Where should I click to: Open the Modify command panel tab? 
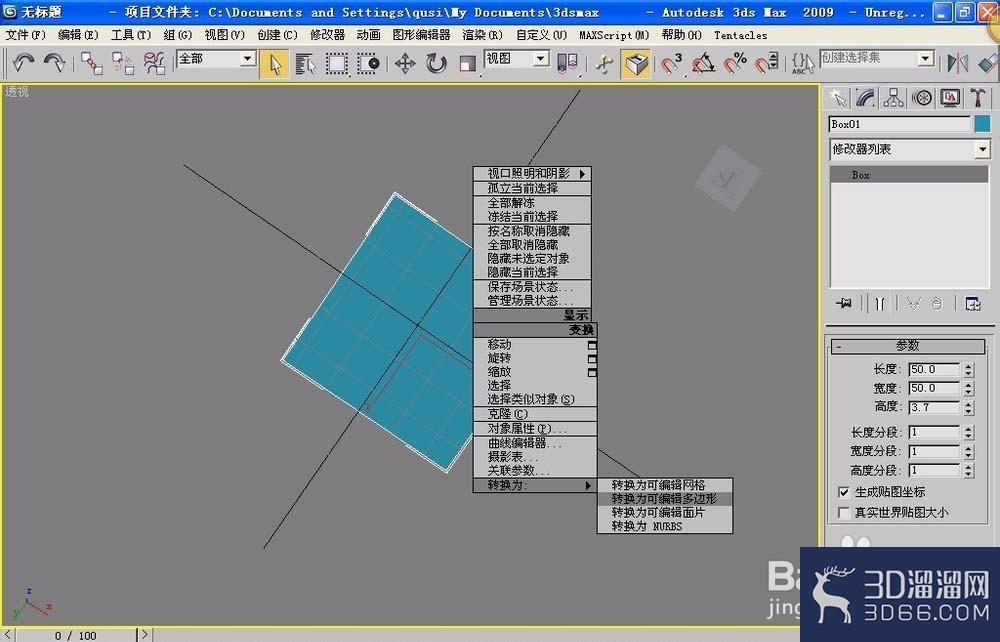[x=865, y=98]
